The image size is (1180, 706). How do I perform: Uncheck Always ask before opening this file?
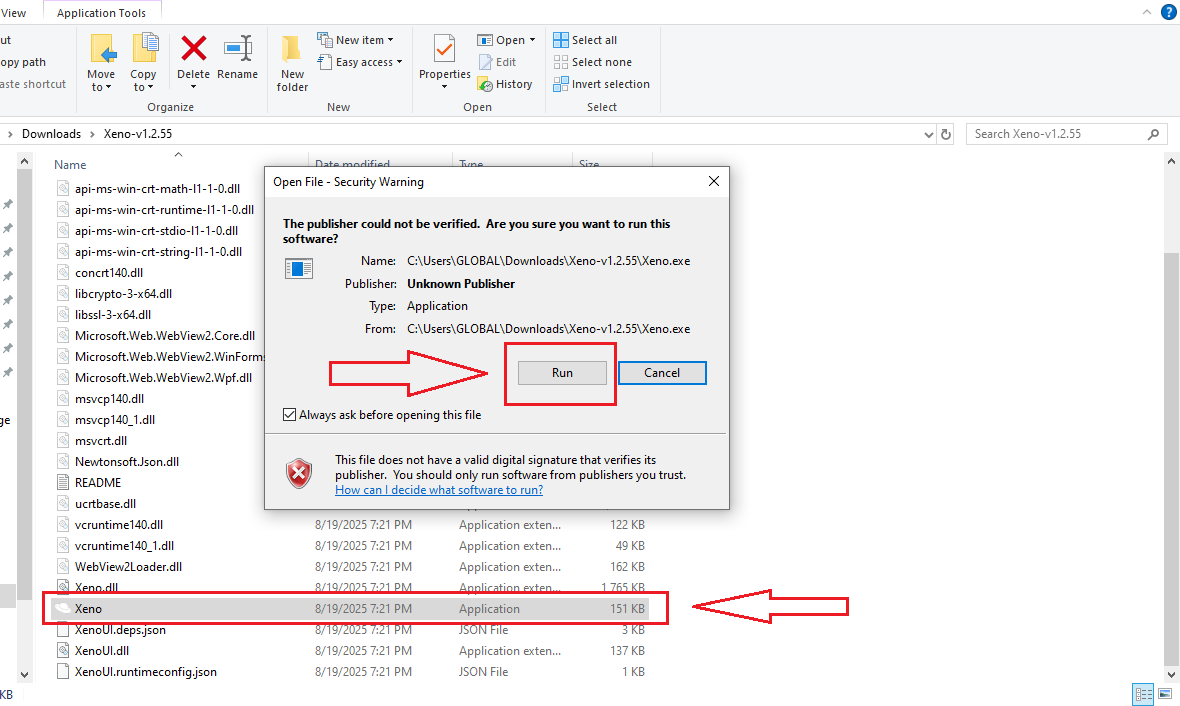pos(289,415)
